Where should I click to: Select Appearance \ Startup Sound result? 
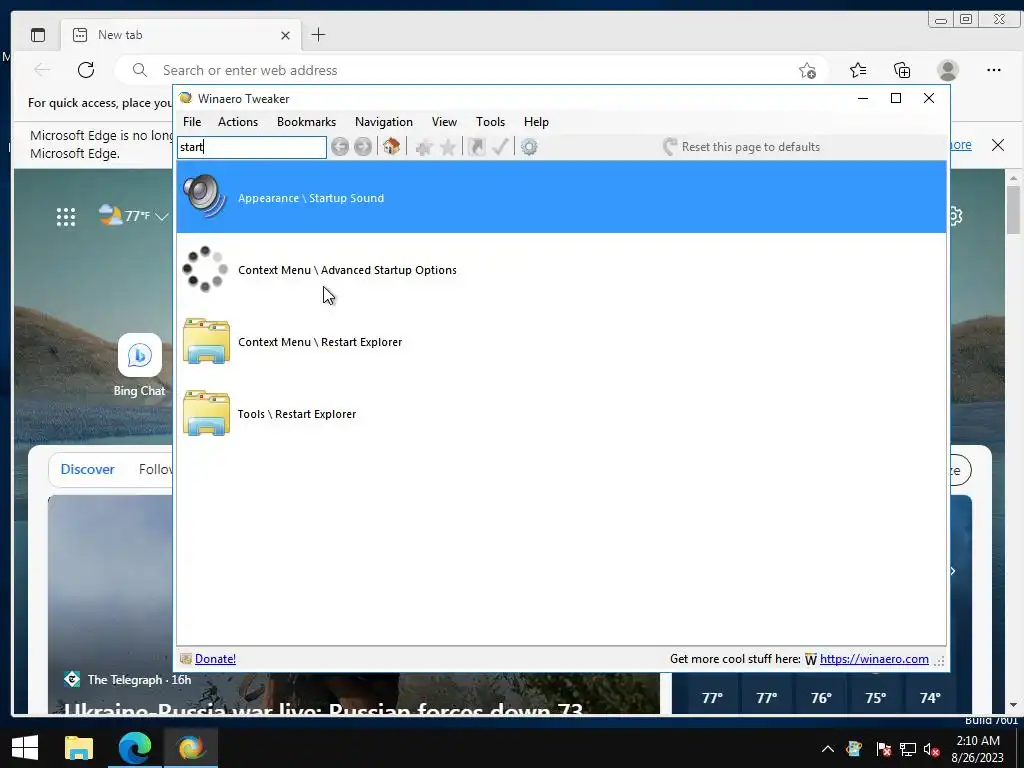click(x=561, y=197)
